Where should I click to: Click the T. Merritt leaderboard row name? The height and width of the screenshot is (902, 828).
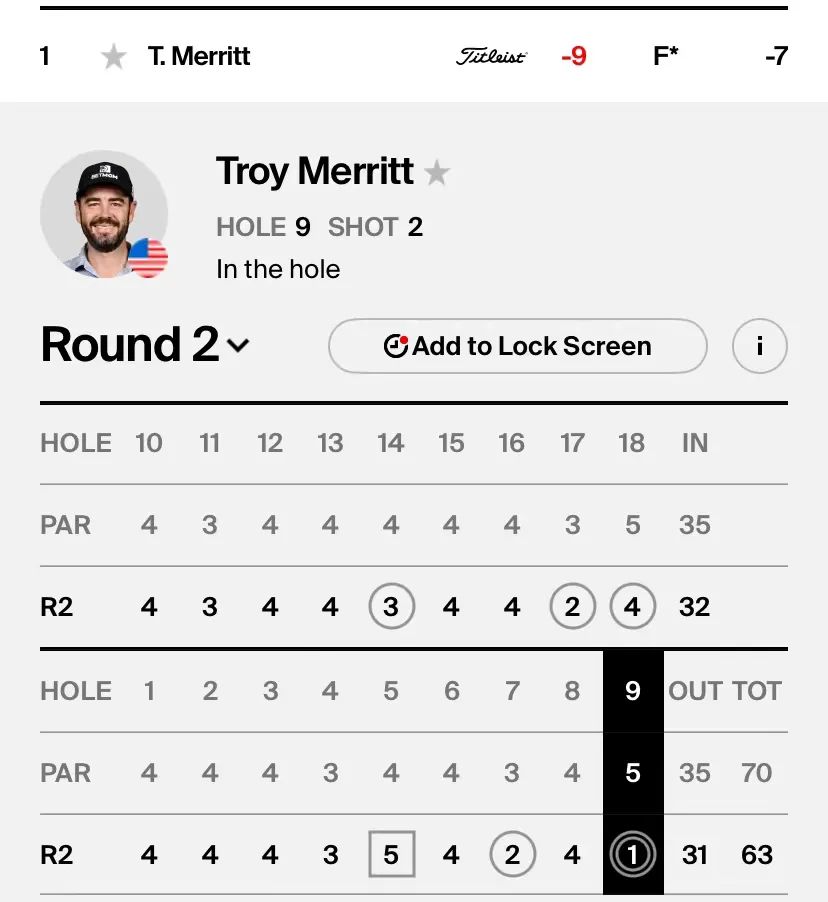tap(199, 57)
